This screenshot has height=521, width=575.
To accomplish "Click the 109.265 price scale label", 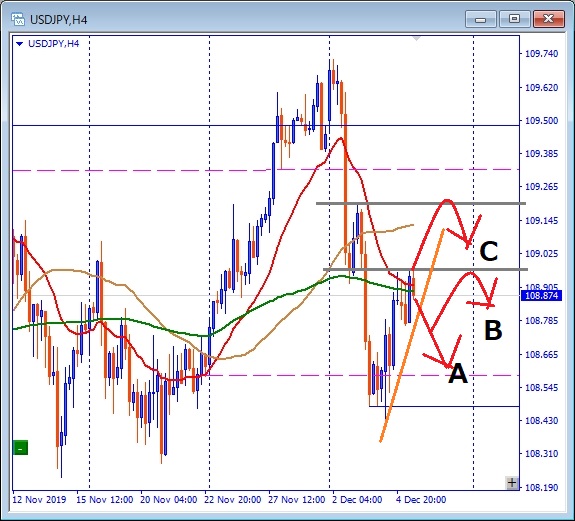I will pos(542,187).
